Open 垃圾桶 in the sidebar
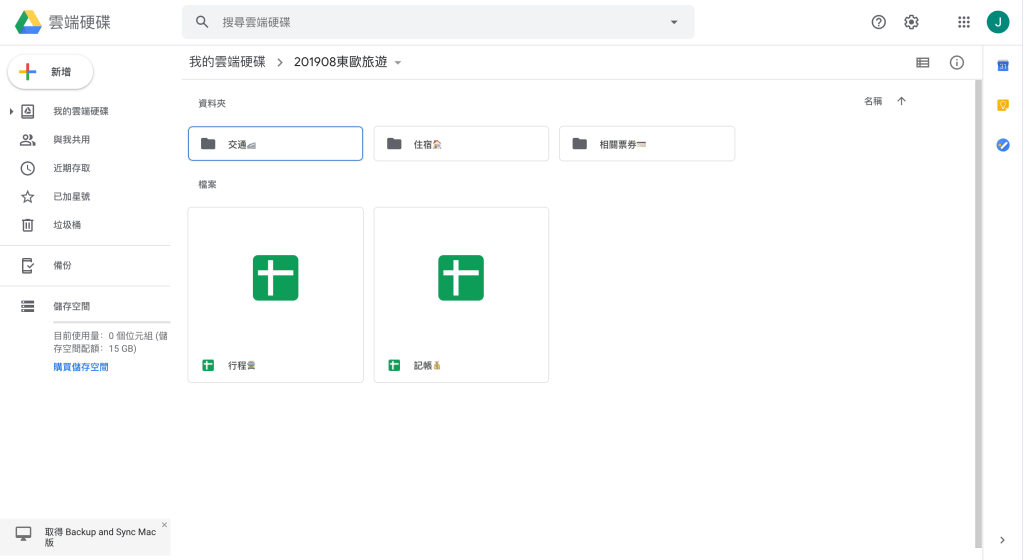 click(x=67, y=225)
